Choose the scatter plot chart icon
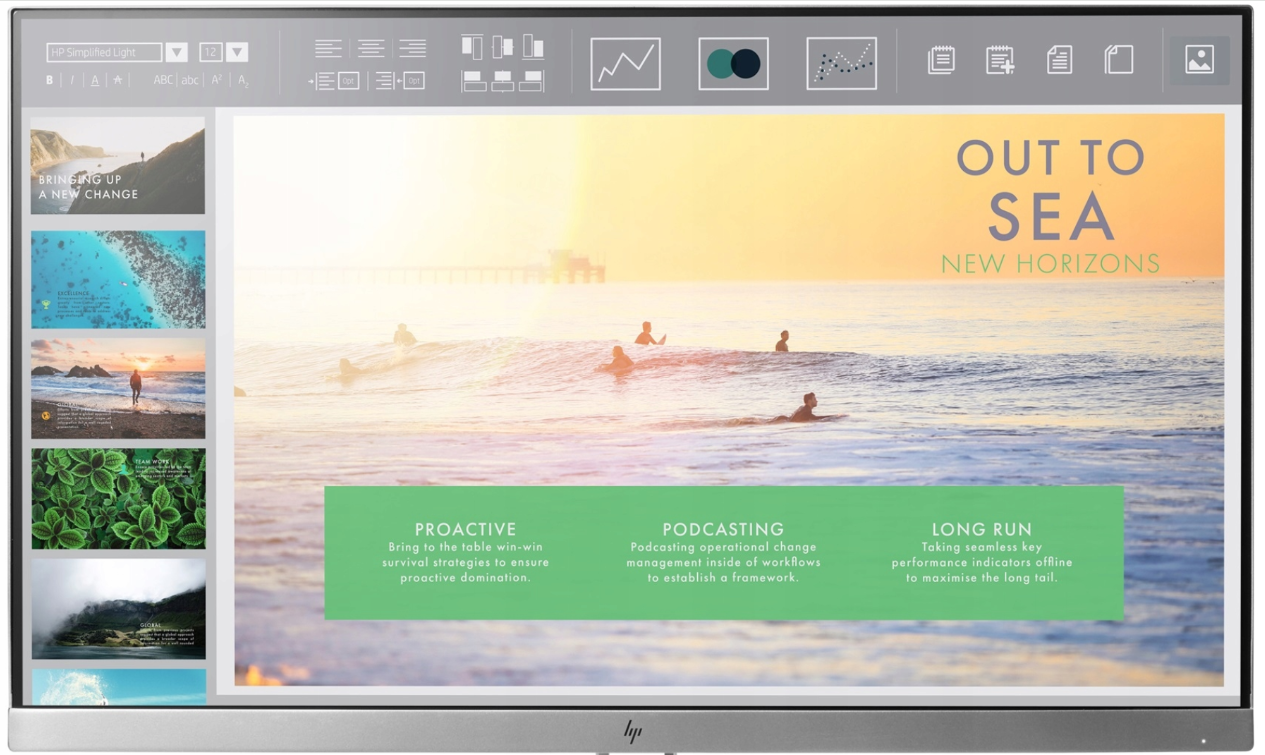 pyautogui.click(x=841, y=64)
